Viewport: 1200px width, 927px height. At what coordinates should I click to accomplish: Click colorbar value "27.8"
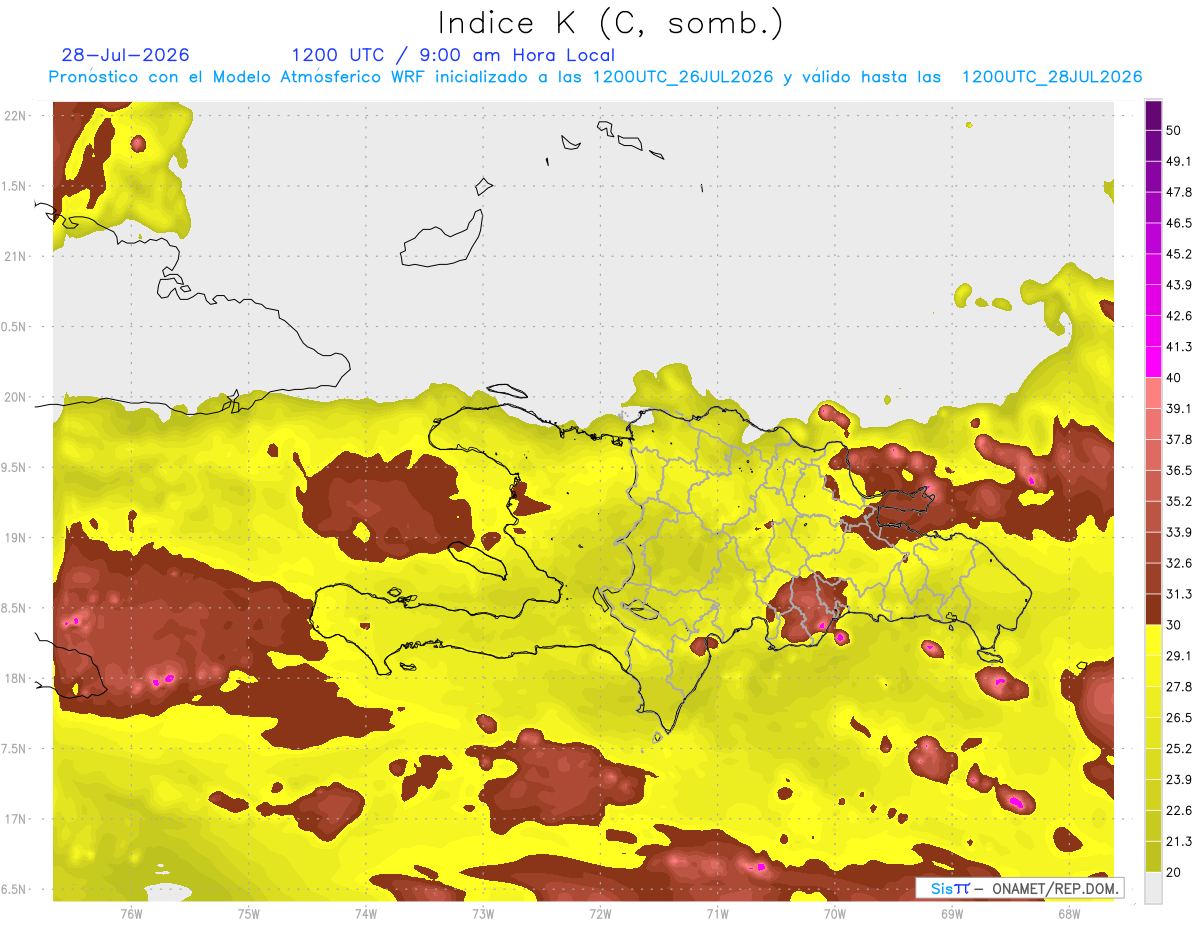(1179, 687)
